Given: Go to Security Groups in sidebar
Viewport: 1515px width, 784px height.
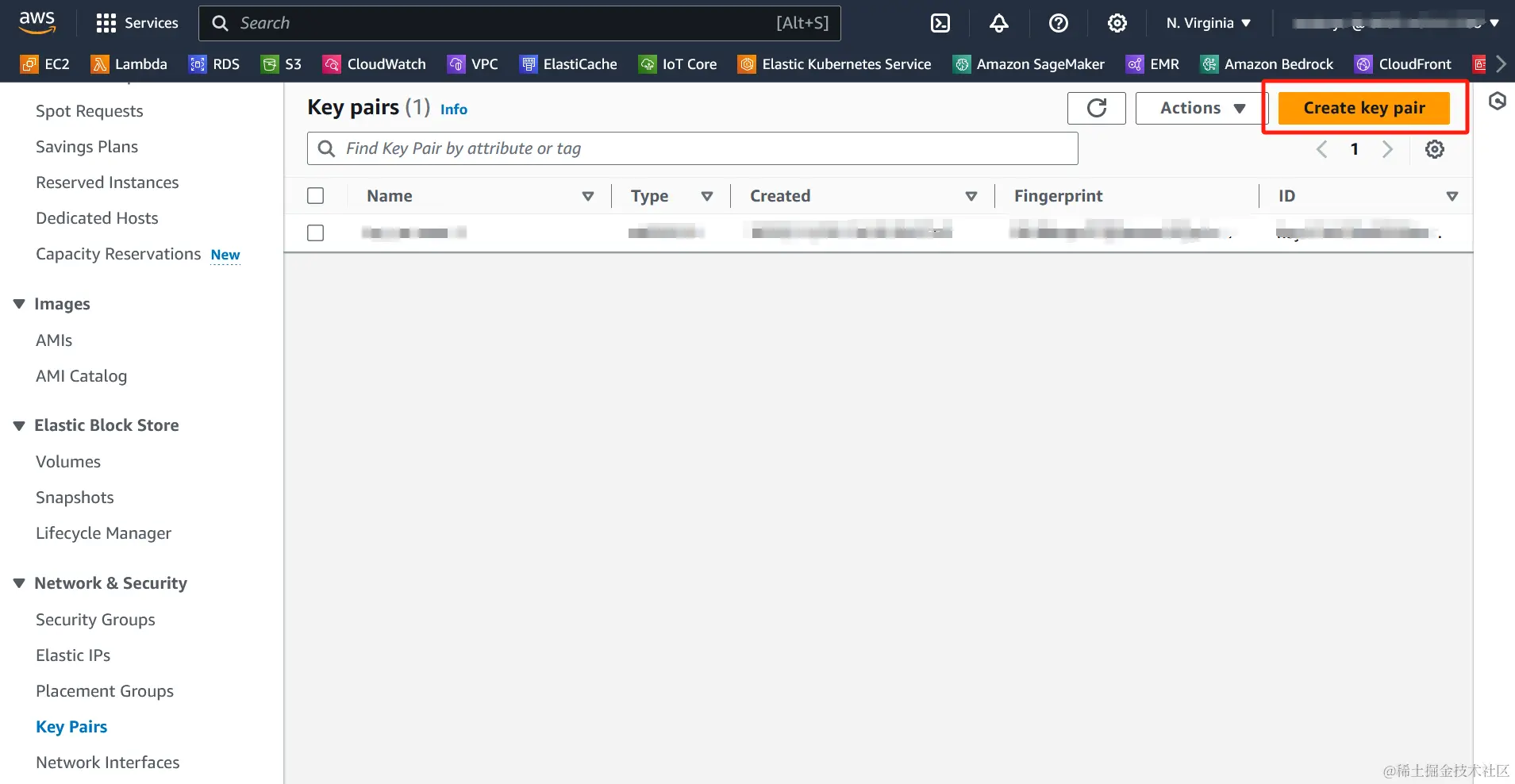Looking at the screenshot, I should 95,620.
